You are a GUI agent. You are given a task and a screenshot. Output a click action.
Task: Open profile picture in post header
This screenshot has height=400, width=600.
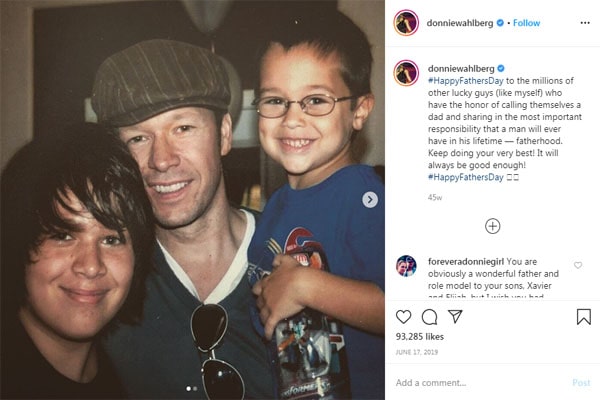(406, 23)
